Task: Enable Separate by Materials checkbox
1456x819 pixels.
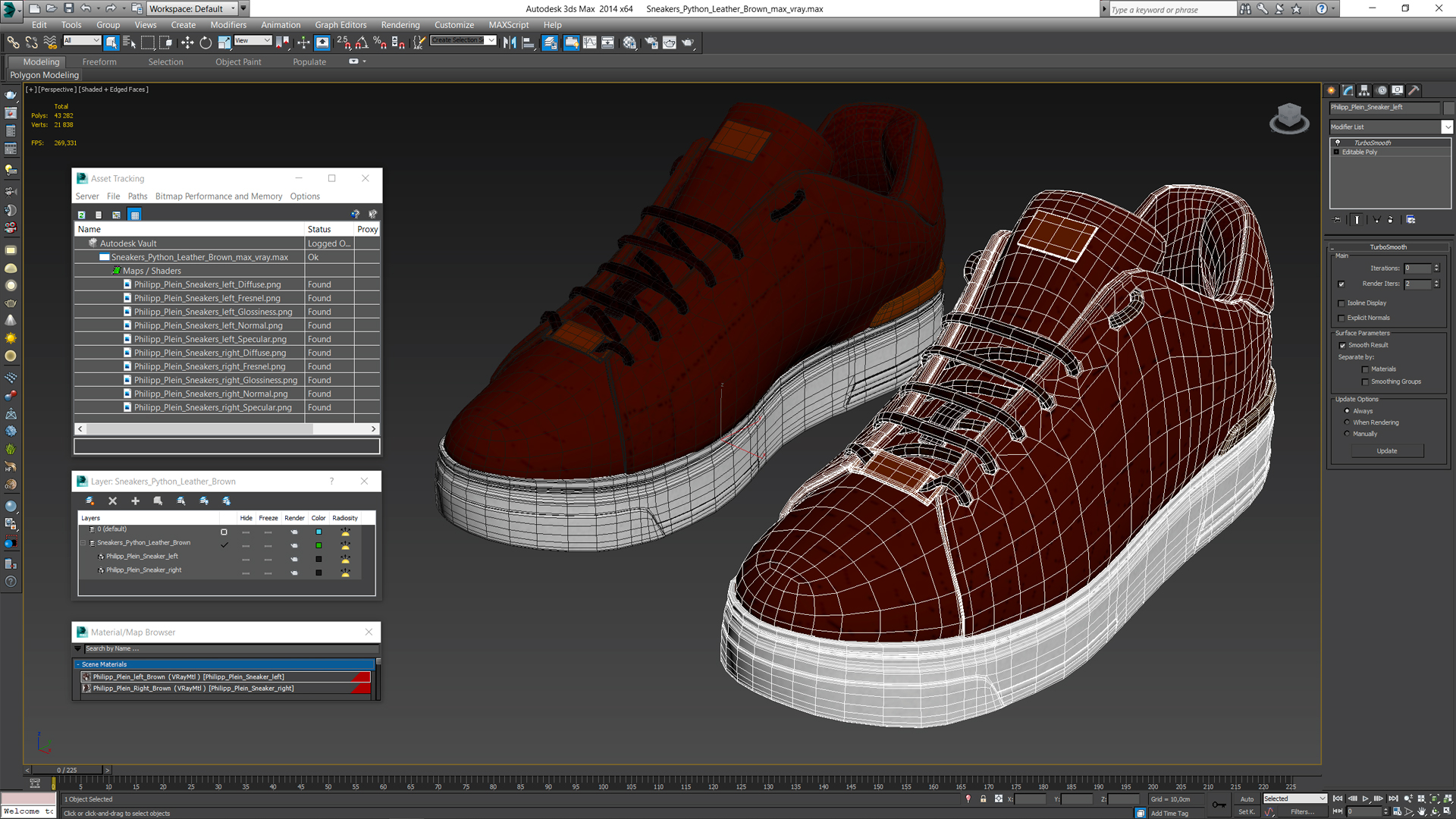Action: pyautogui.click(x=1366, y=370)
